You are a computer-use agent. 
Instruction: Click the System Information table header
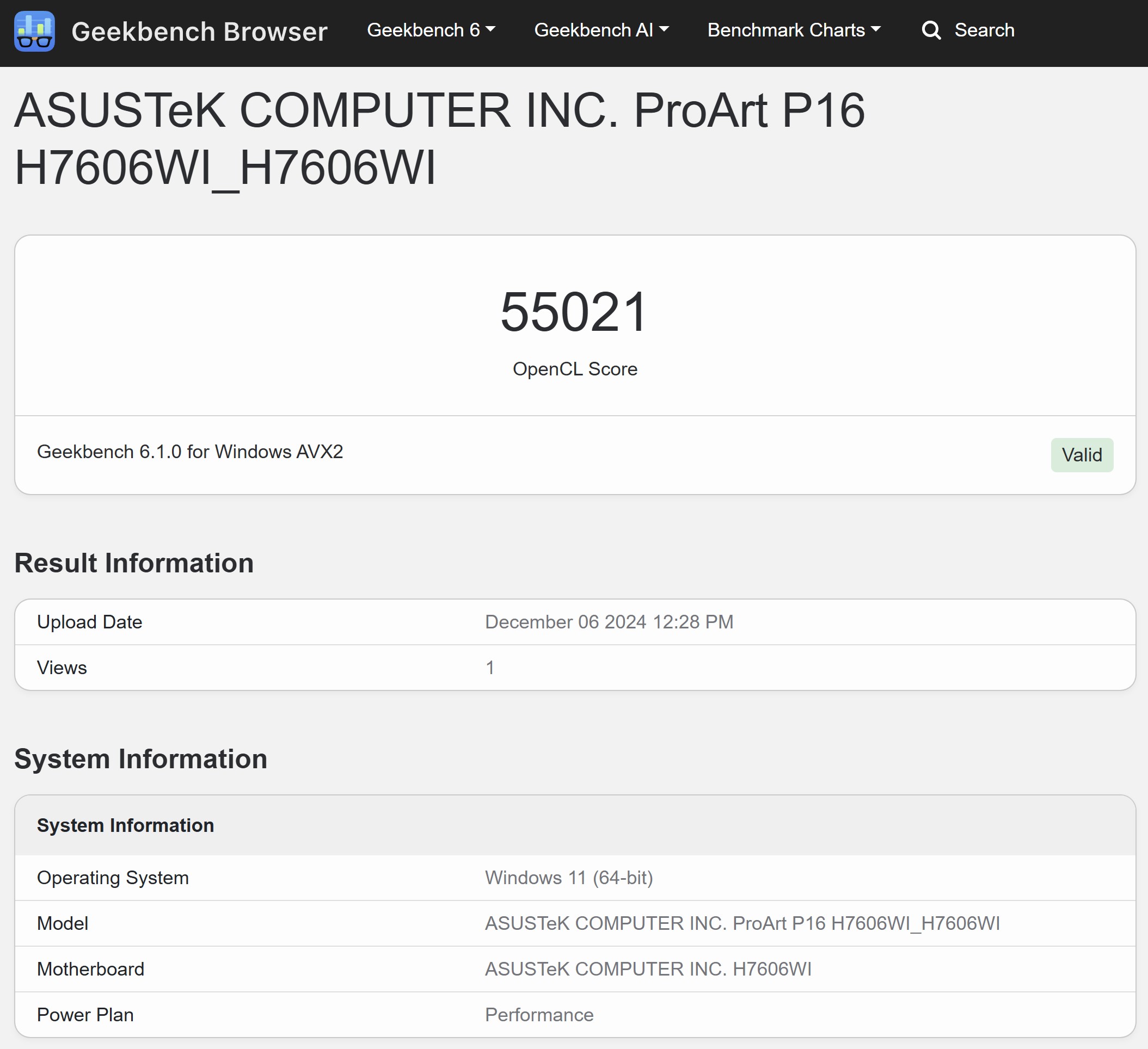[x=125, y=825]
